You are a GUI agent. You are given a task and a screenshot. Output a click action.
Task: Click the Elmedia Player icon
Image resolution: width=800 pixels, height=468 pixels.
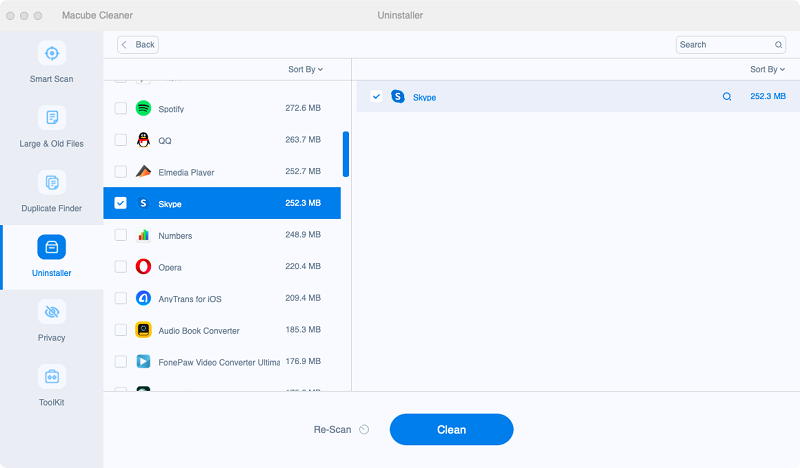[143, 171]
